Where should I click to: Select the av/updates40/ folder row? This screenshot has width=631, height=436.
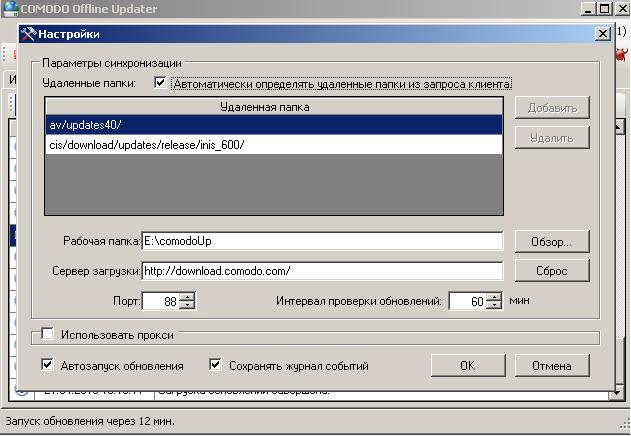(274, 125)
